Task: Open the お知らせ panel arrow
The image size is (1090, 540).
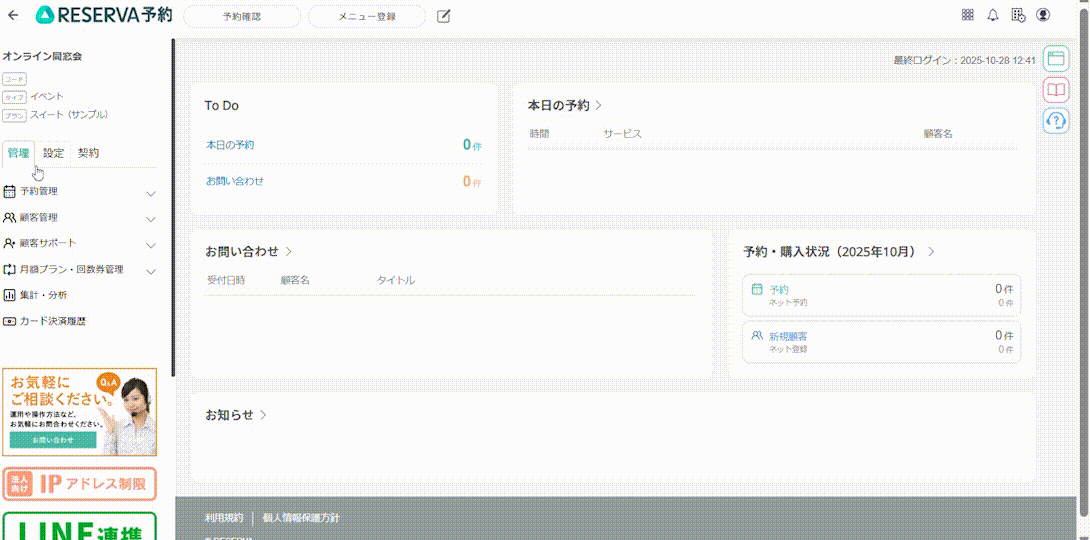Action: click(263, 415)
